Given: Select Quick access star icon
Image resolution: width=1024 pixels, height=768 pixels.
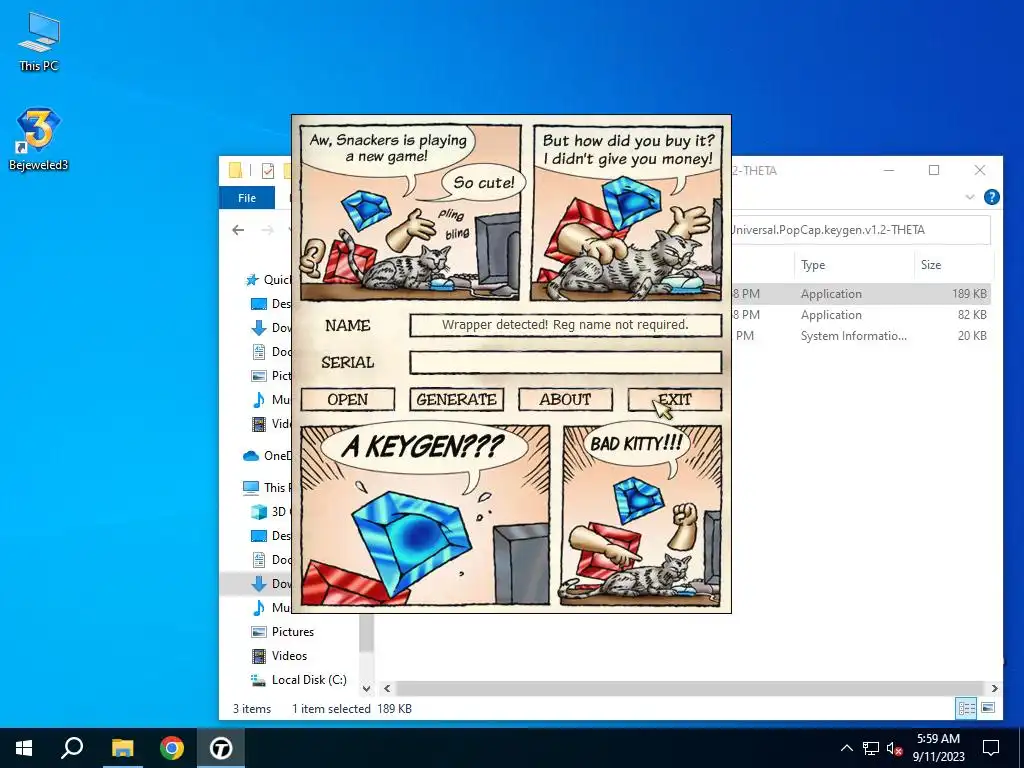Looking at the screenshot, I should [252, 280].
